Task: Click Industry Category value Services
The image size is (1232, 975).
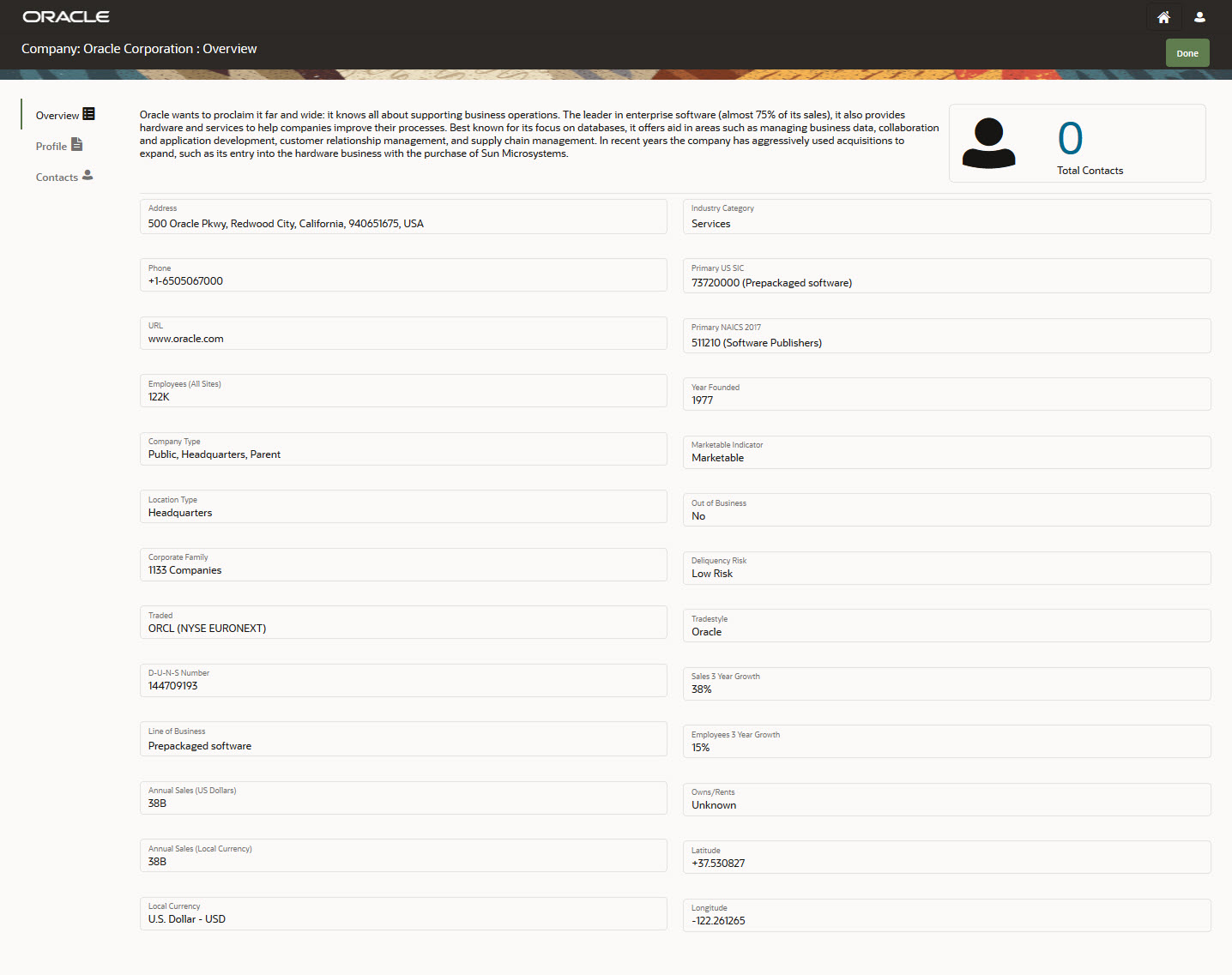Action: point(711,224)
